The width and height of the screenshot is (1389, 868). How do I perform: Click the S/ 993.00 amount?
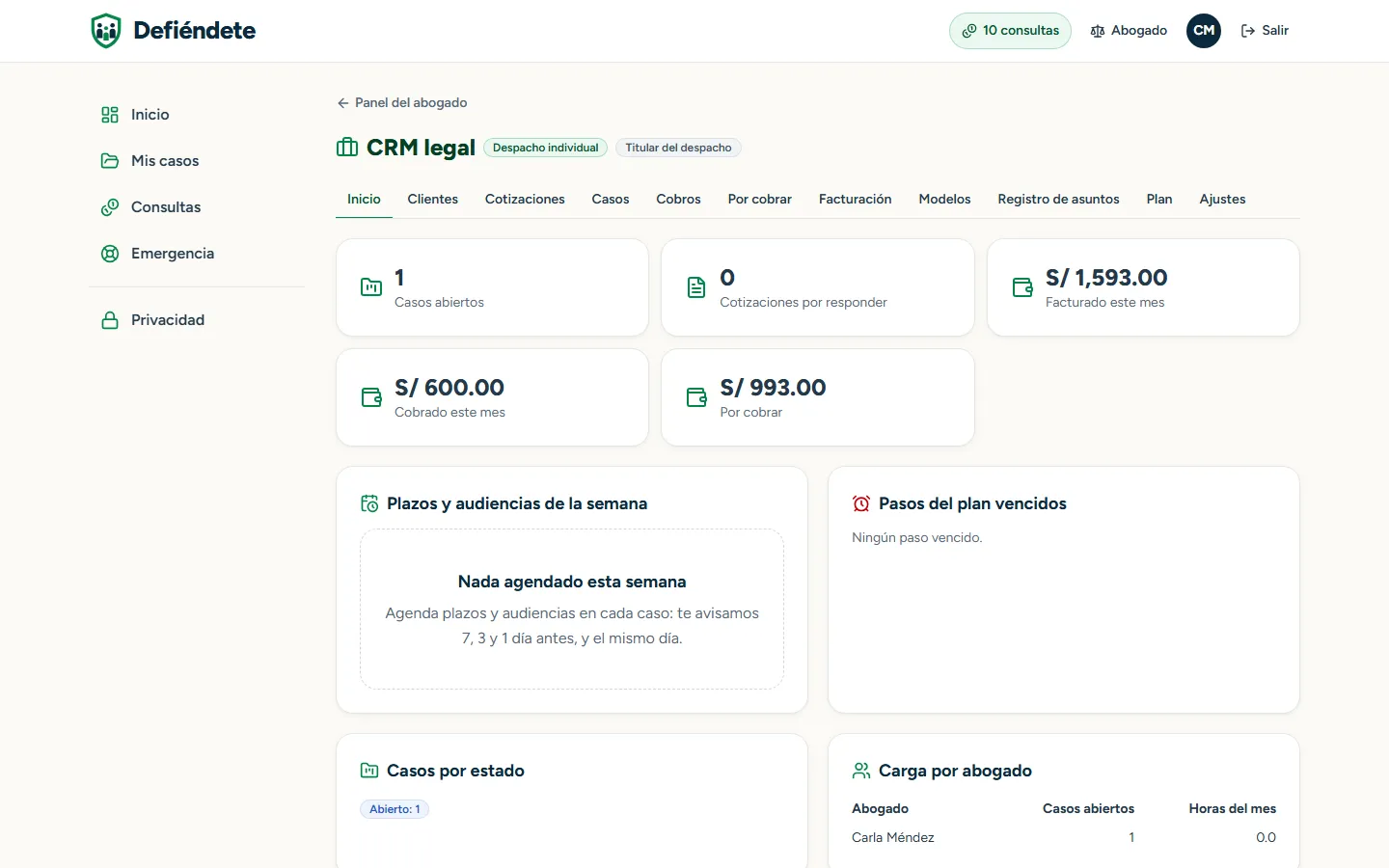773,388
